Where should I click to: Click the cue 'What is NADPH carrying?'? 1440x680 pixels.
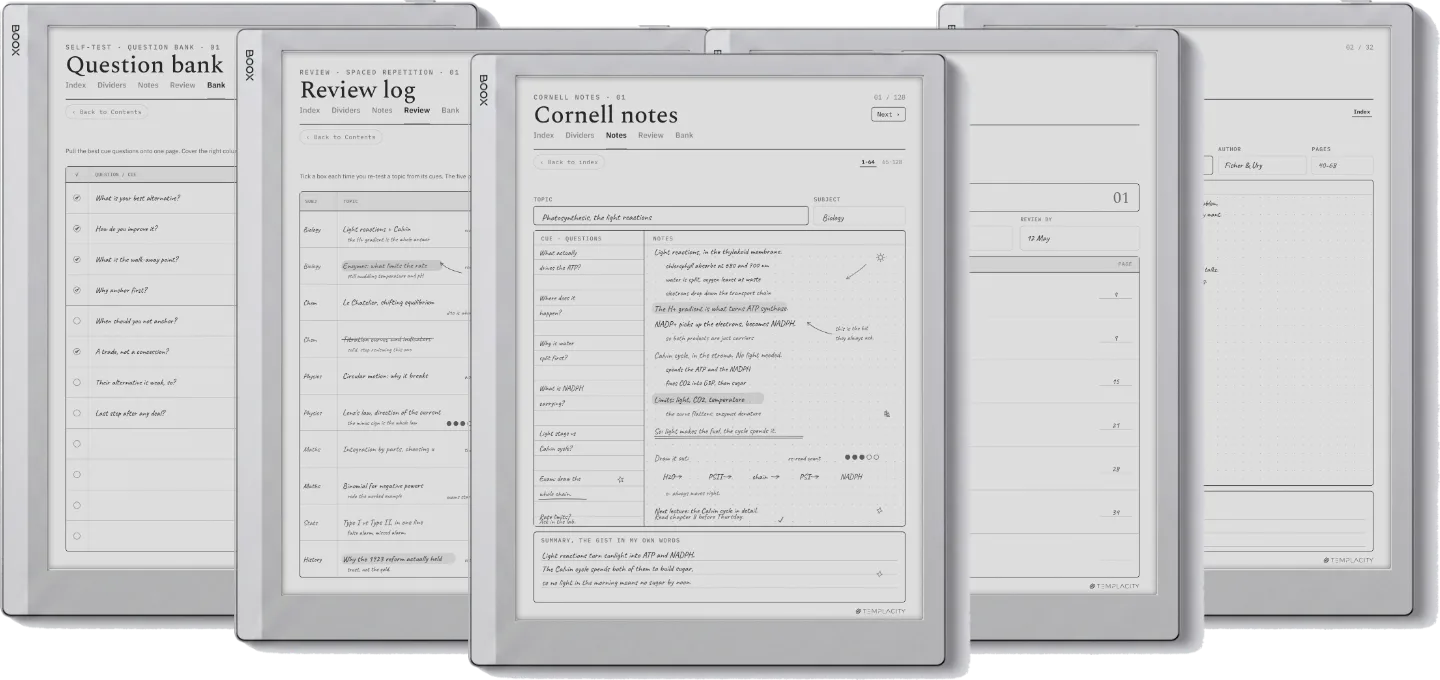tap(560, 396)
